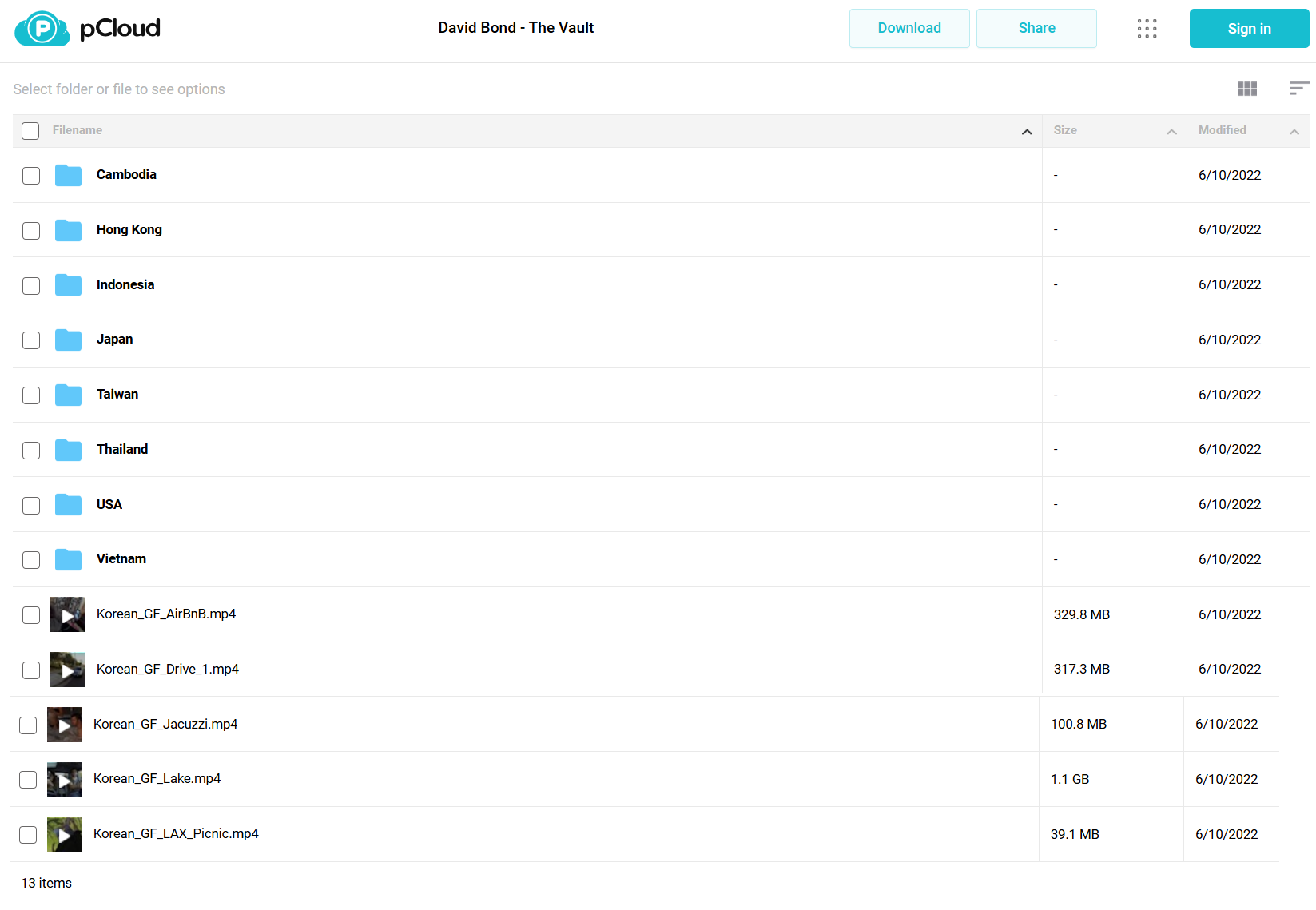Open Korean_GF_AirBnB.mp4 file name
This screenshot has height=910, width=1316.
click(x=166, y=614)
